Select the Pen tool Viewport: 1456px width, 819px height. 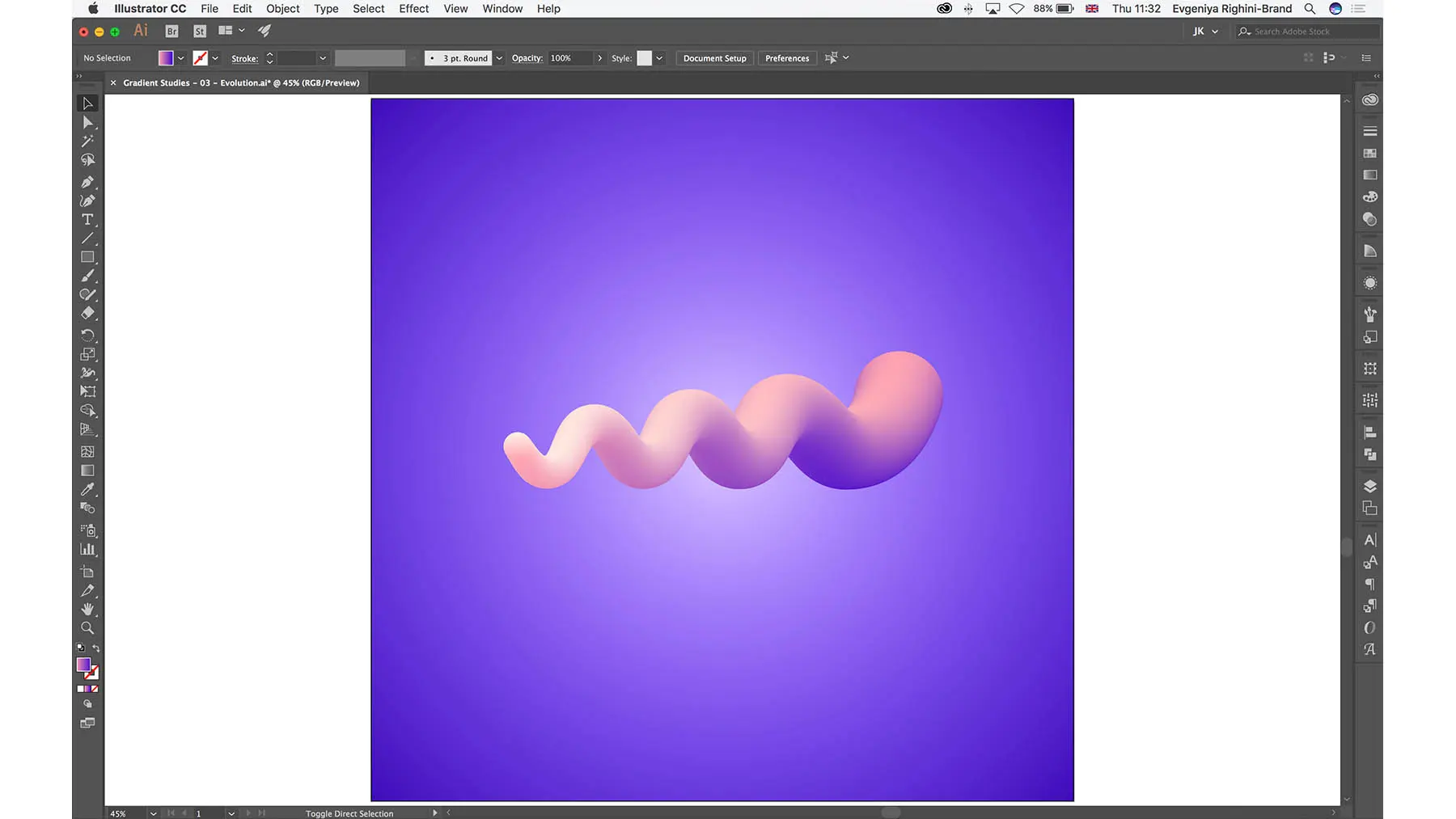point(87,182)
